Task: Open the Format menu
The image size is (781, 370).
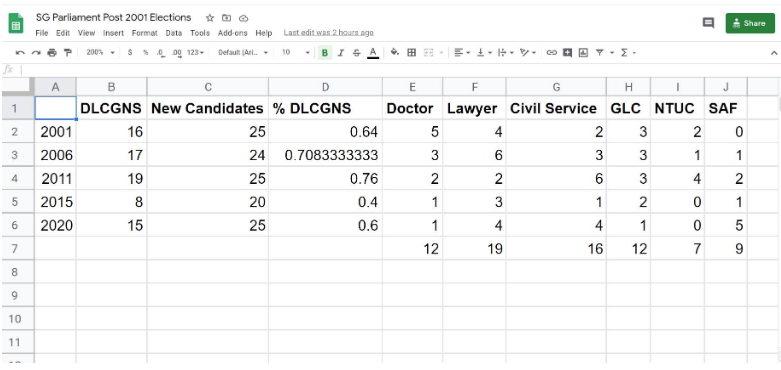Action: point(144,33)
